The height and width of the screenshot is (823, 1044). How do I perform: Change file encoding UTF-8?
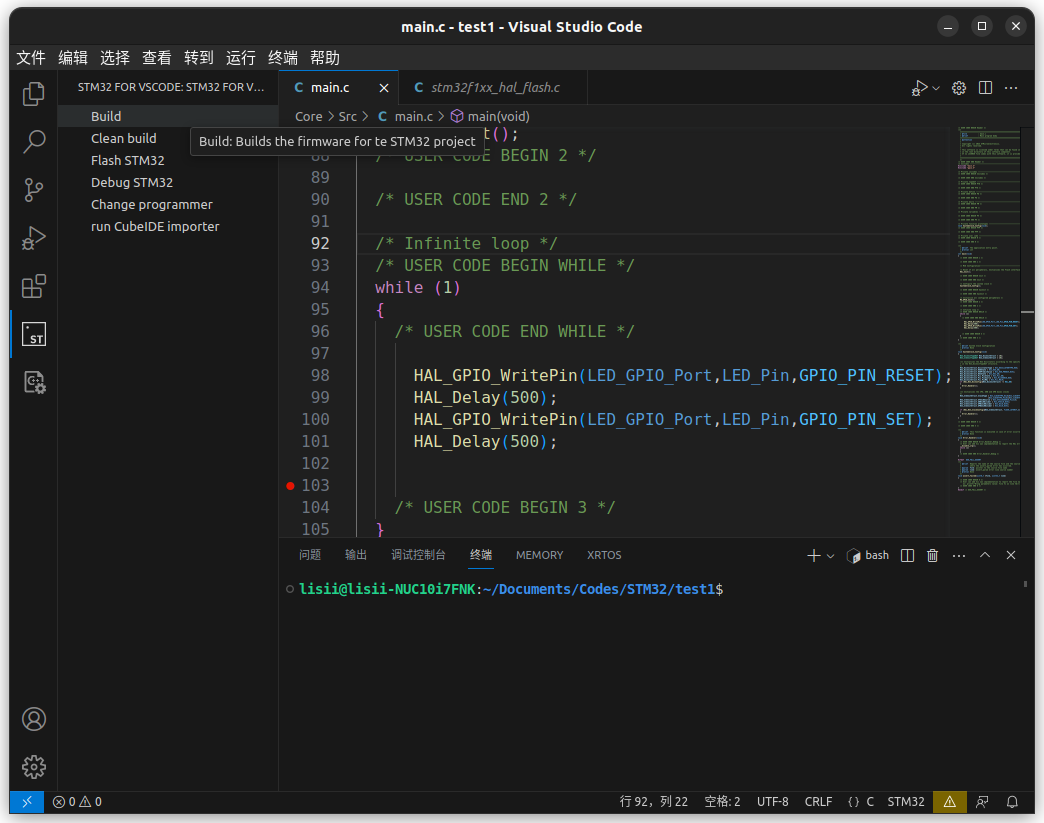772,802
